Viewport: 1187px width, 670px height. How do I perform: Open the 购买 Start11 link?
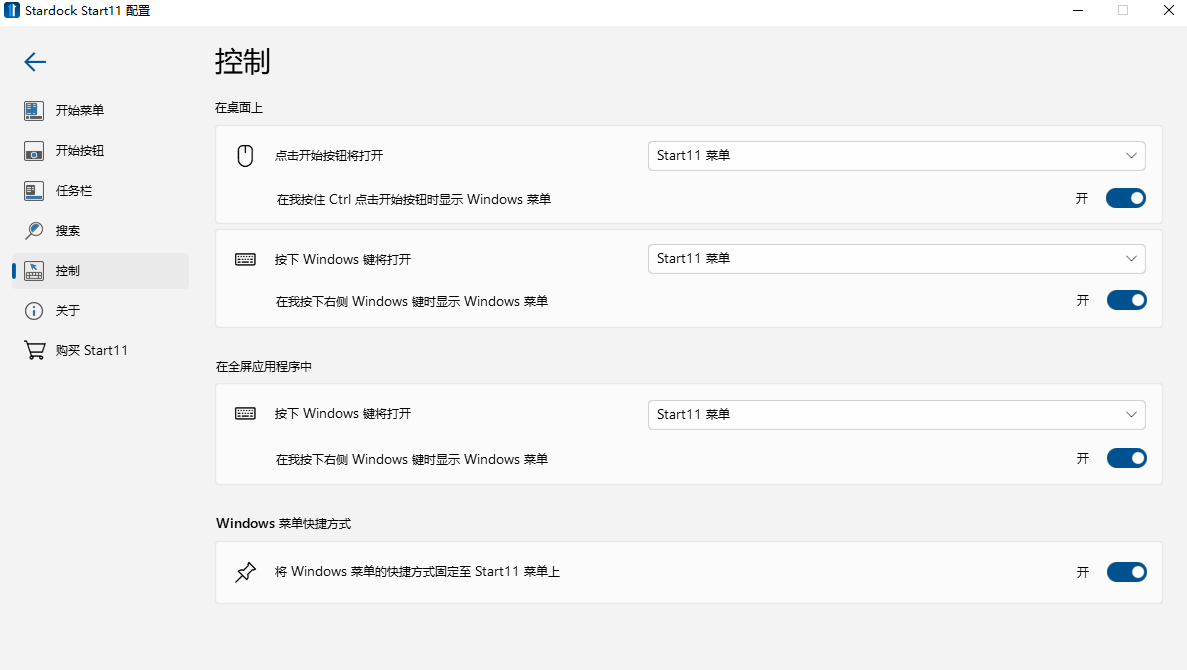tap(92, 351)
